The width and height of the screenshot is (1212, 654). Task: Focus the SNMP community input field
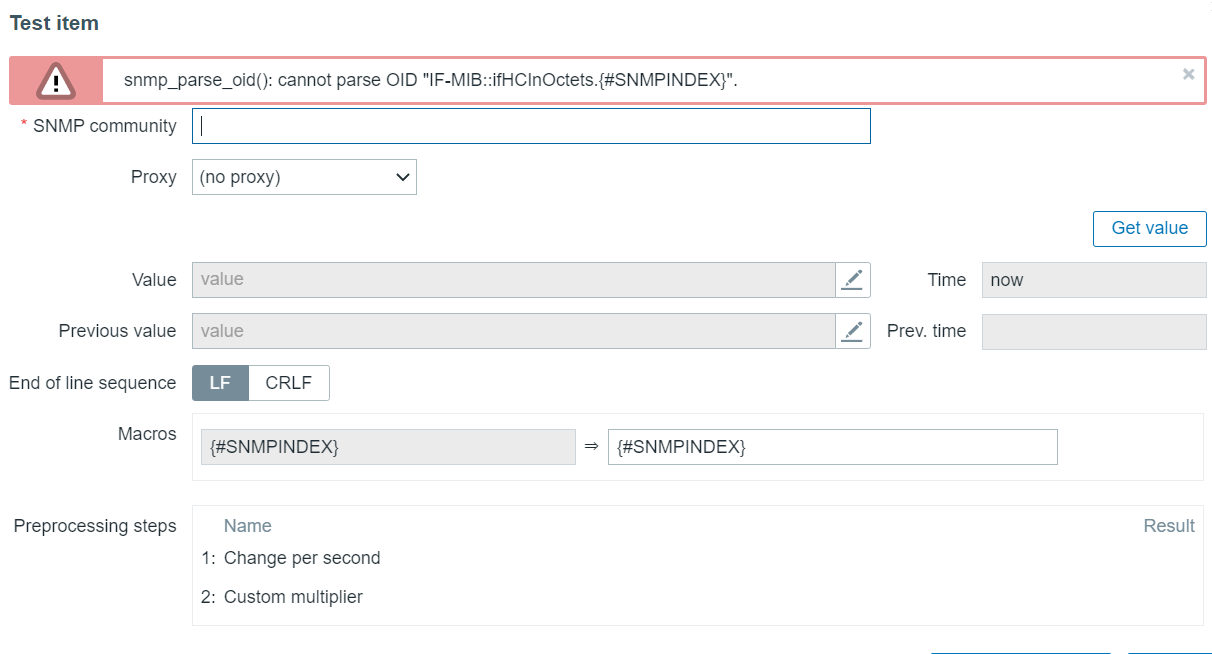[531, 126]
